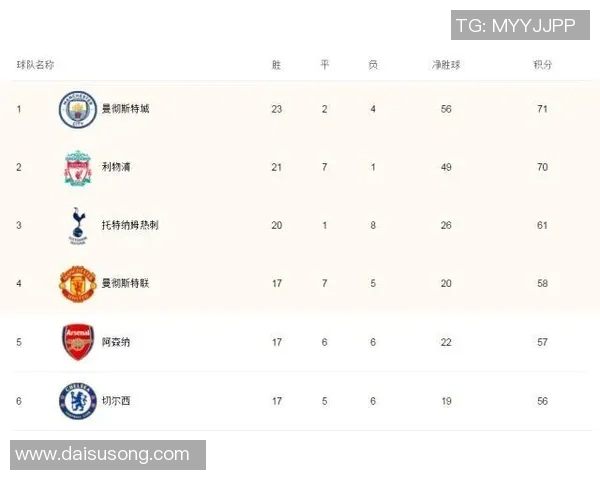Image resolution: width=600 pixels, height=480 pixels.
Task: Click the Chelsea lion crest
Action: tap(77, 401)
